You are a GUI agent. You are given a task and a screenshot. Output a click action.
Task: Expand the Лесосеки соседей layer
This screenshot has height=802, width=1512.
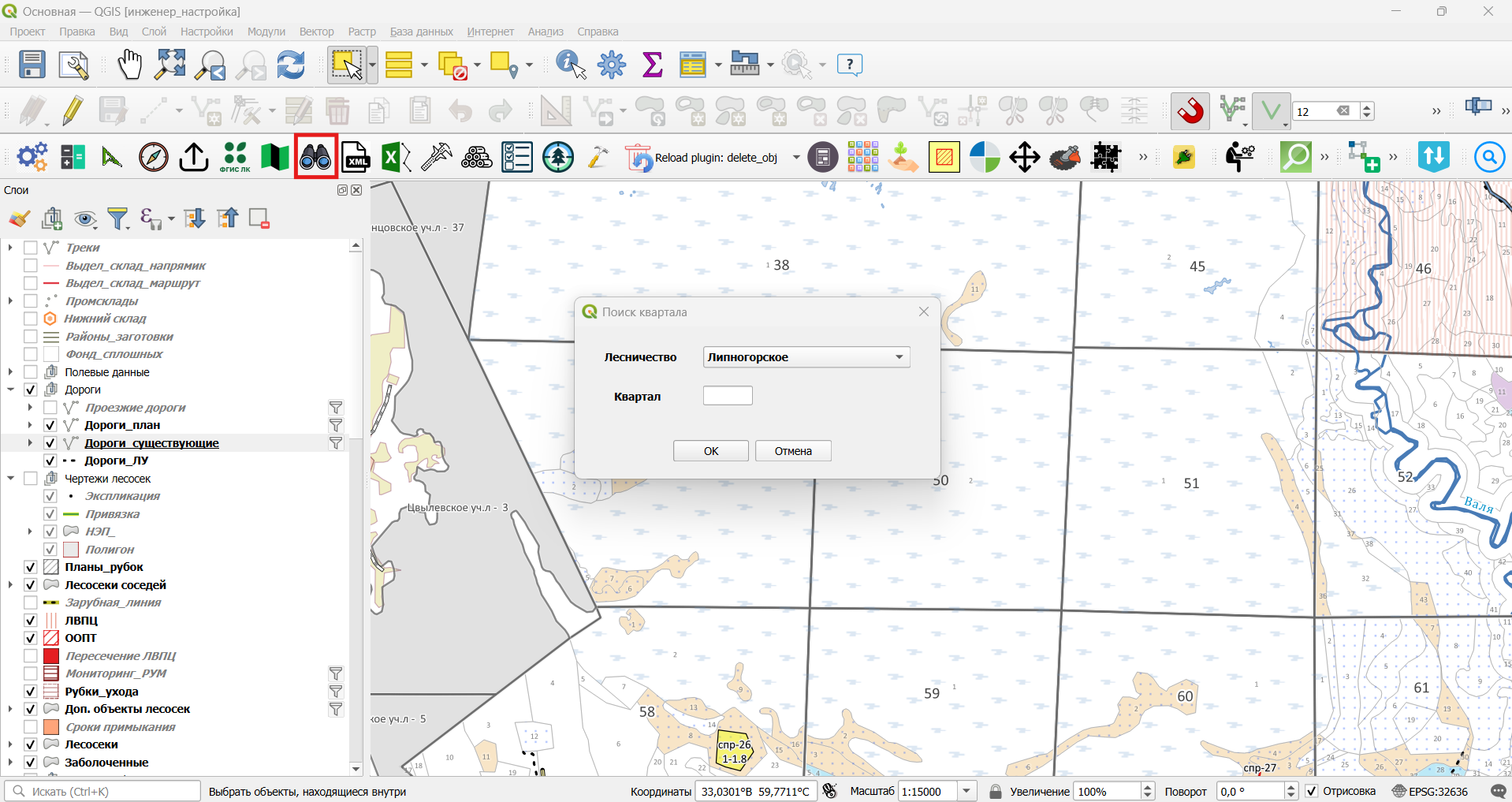point(11,585)
